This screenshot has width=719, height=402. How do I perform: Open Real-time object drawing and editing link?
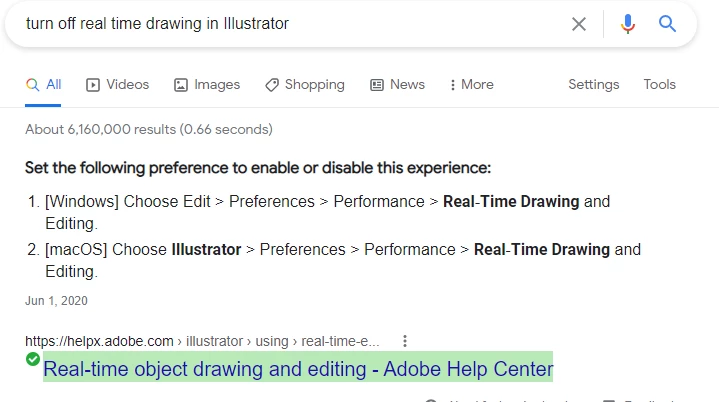coord(298,369)
